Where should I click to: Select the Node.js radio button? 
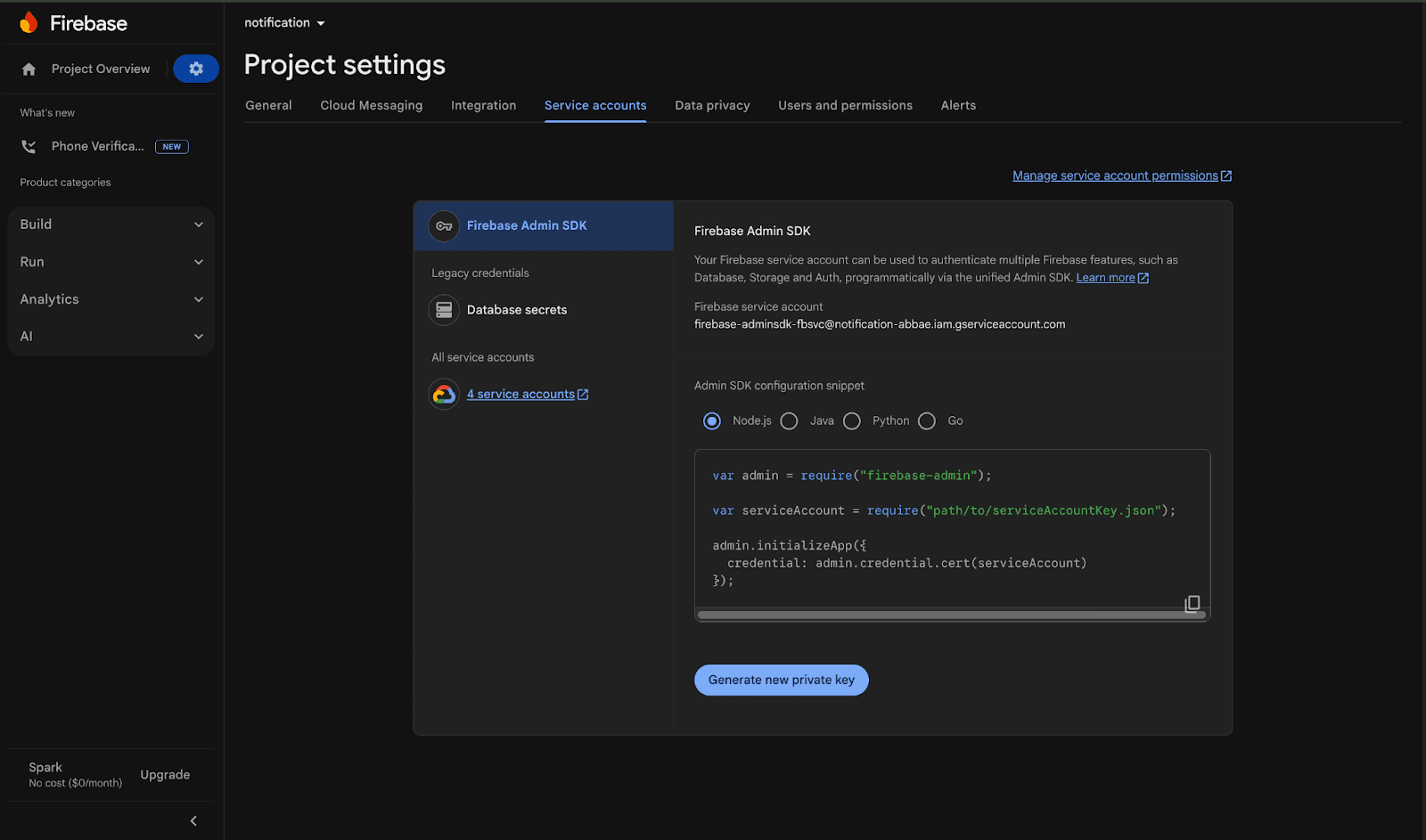[x=711, y=420]
